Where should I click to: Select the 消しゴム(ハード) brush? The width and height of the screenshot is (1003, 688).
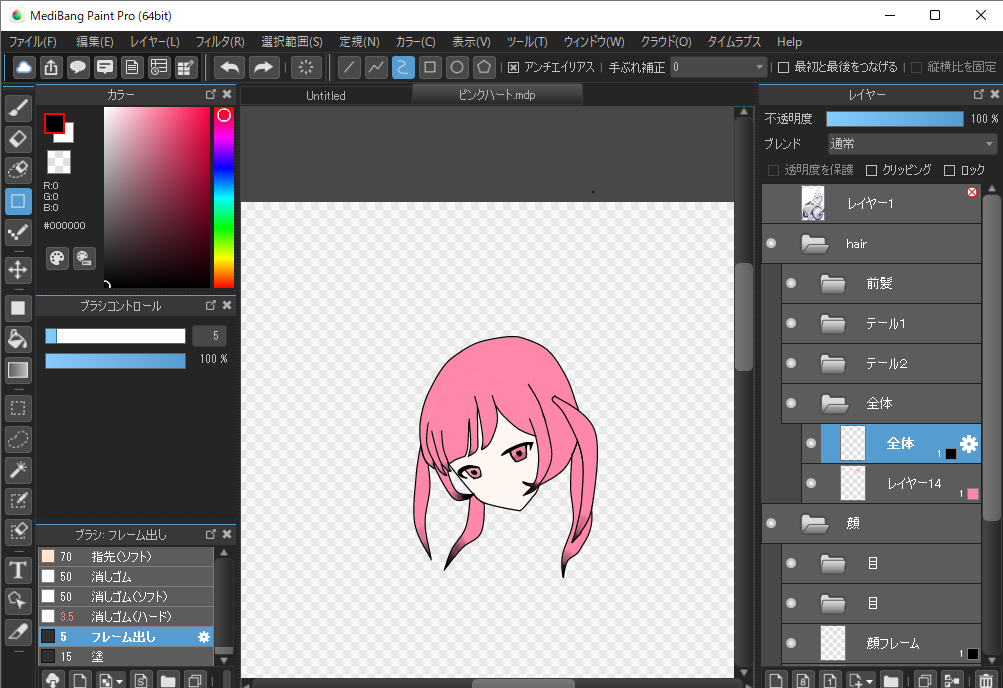(126, 617)
